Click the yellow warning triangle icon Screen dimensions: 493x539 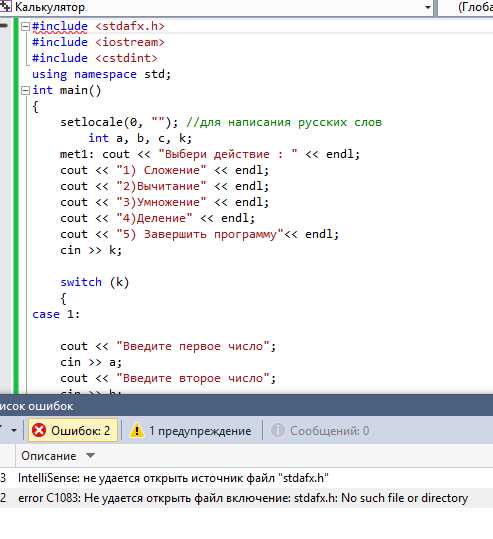click(137, 430)
